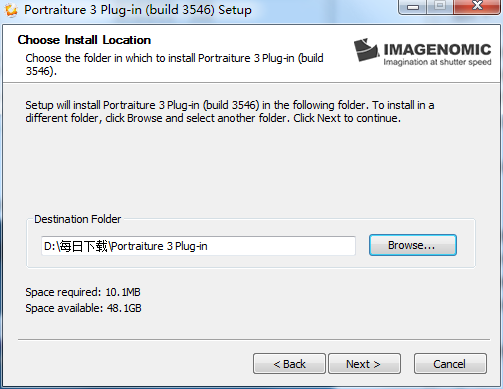Click the Destination Folder group label

pos(77,219)
